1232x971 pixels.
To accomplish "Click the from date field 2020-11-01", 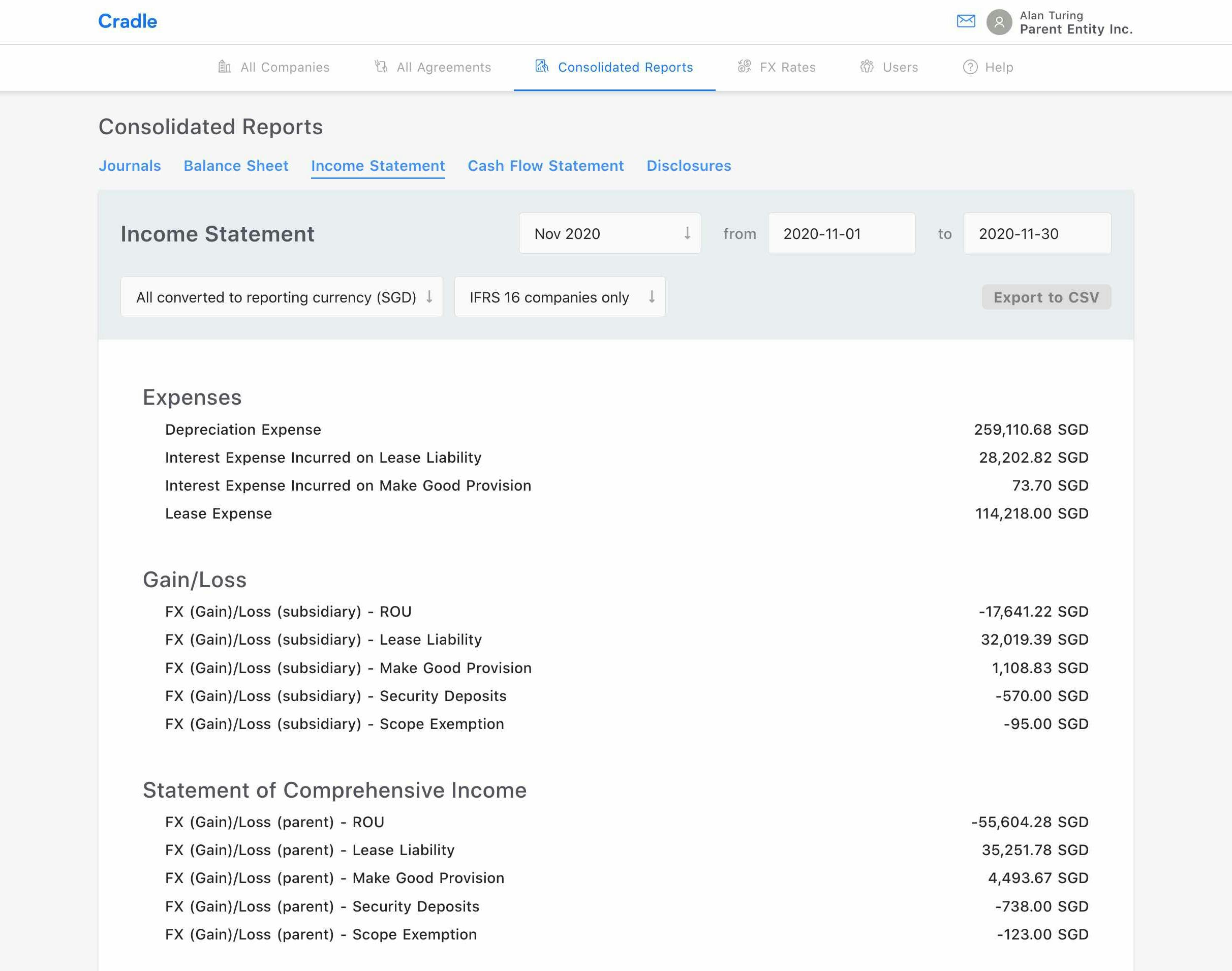I will pyautogui.click(x=841, y=234).
